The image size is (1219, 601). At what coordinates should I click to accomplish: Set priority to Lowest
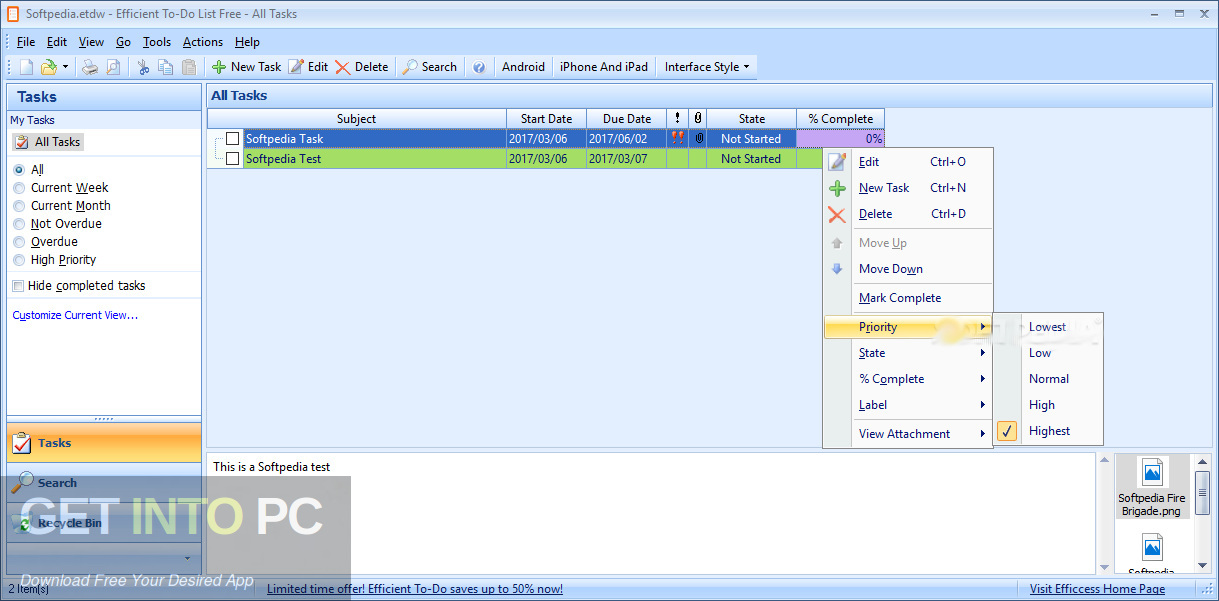pyautogui.click(x=1049, y=327)
